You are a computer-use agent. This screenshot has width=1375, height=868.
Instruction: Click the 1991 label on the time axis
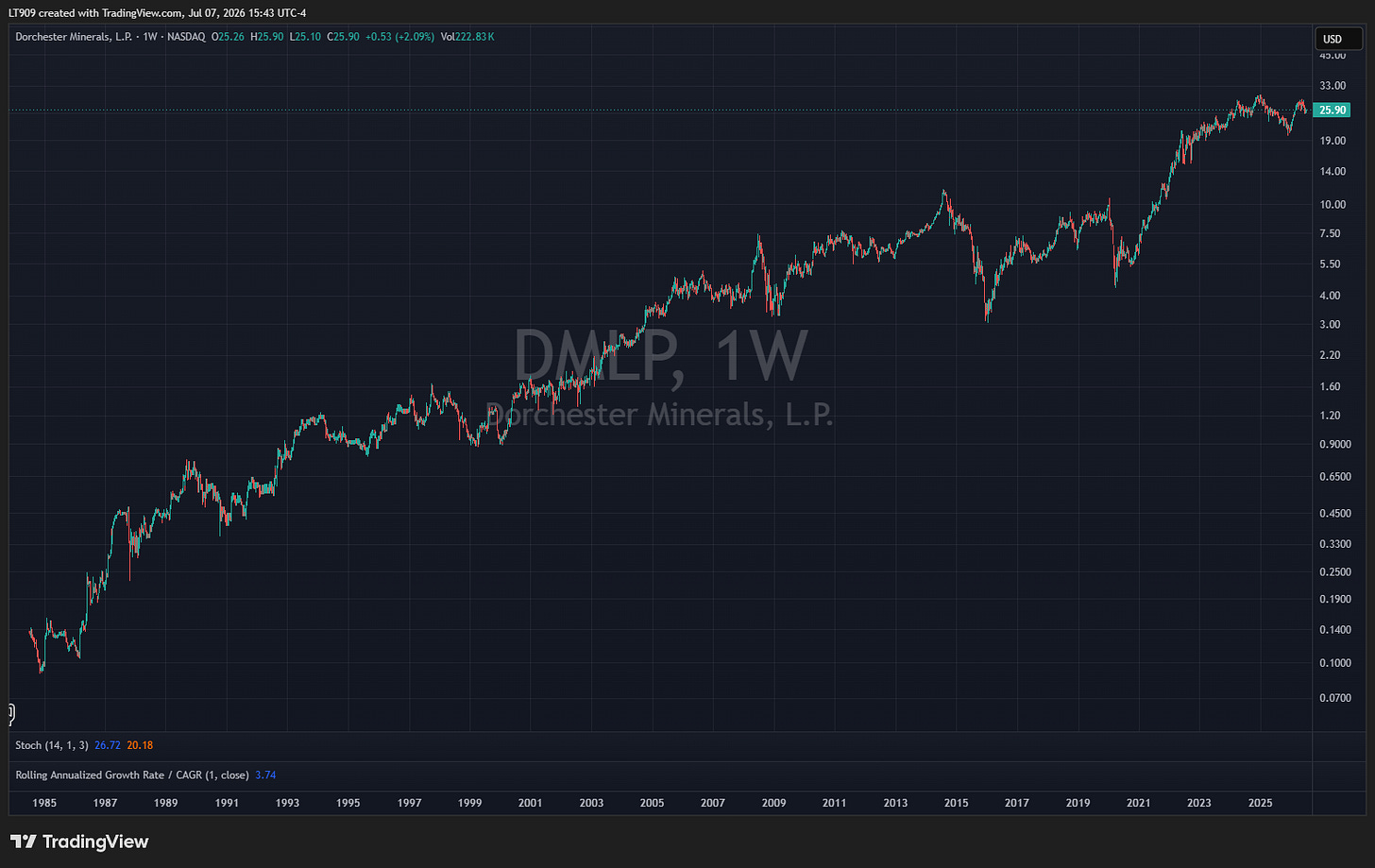pyautogui.click(x=227, y=803)
